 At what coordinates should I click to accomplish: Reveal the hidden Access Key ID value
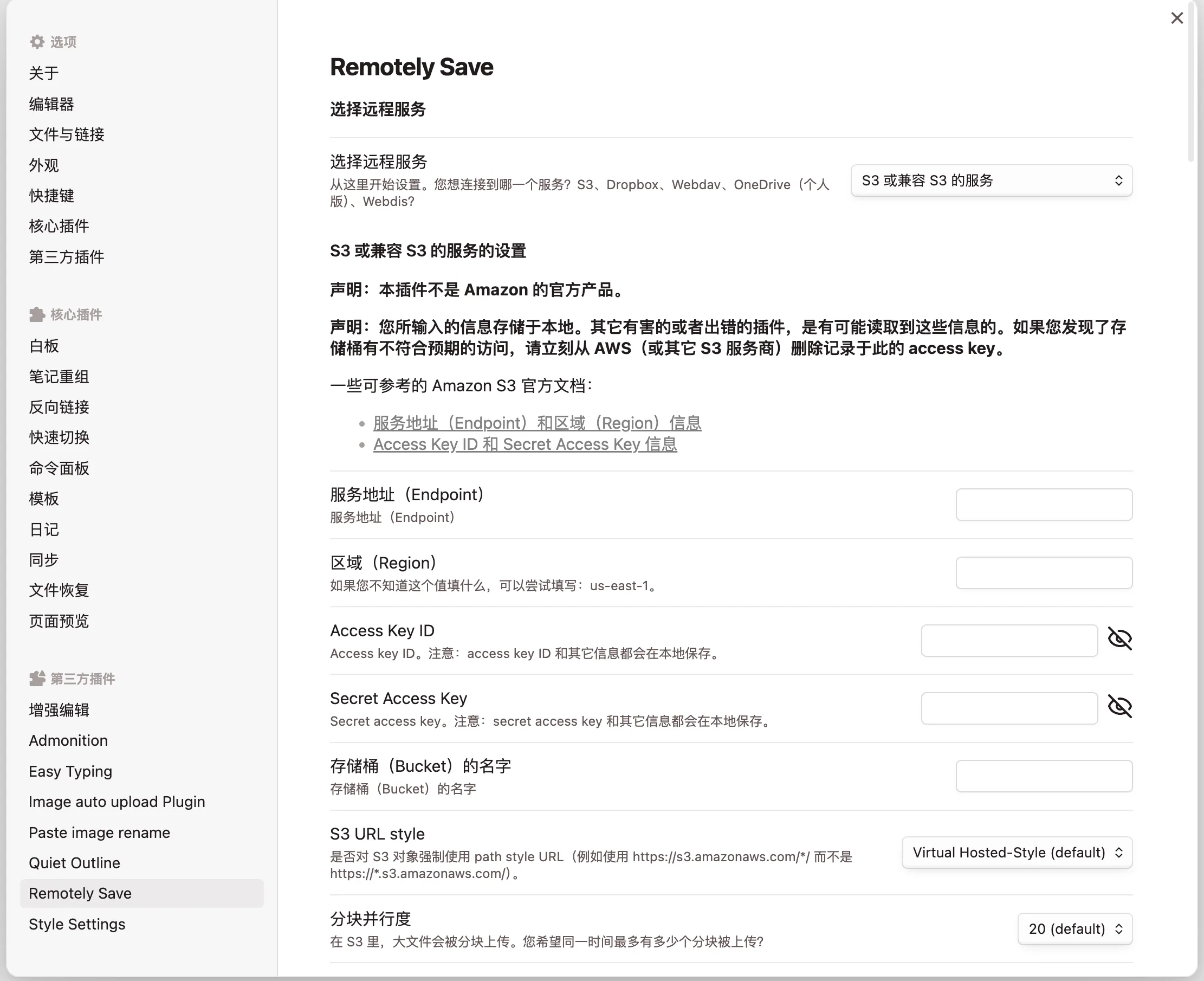tap(1119, 639)
